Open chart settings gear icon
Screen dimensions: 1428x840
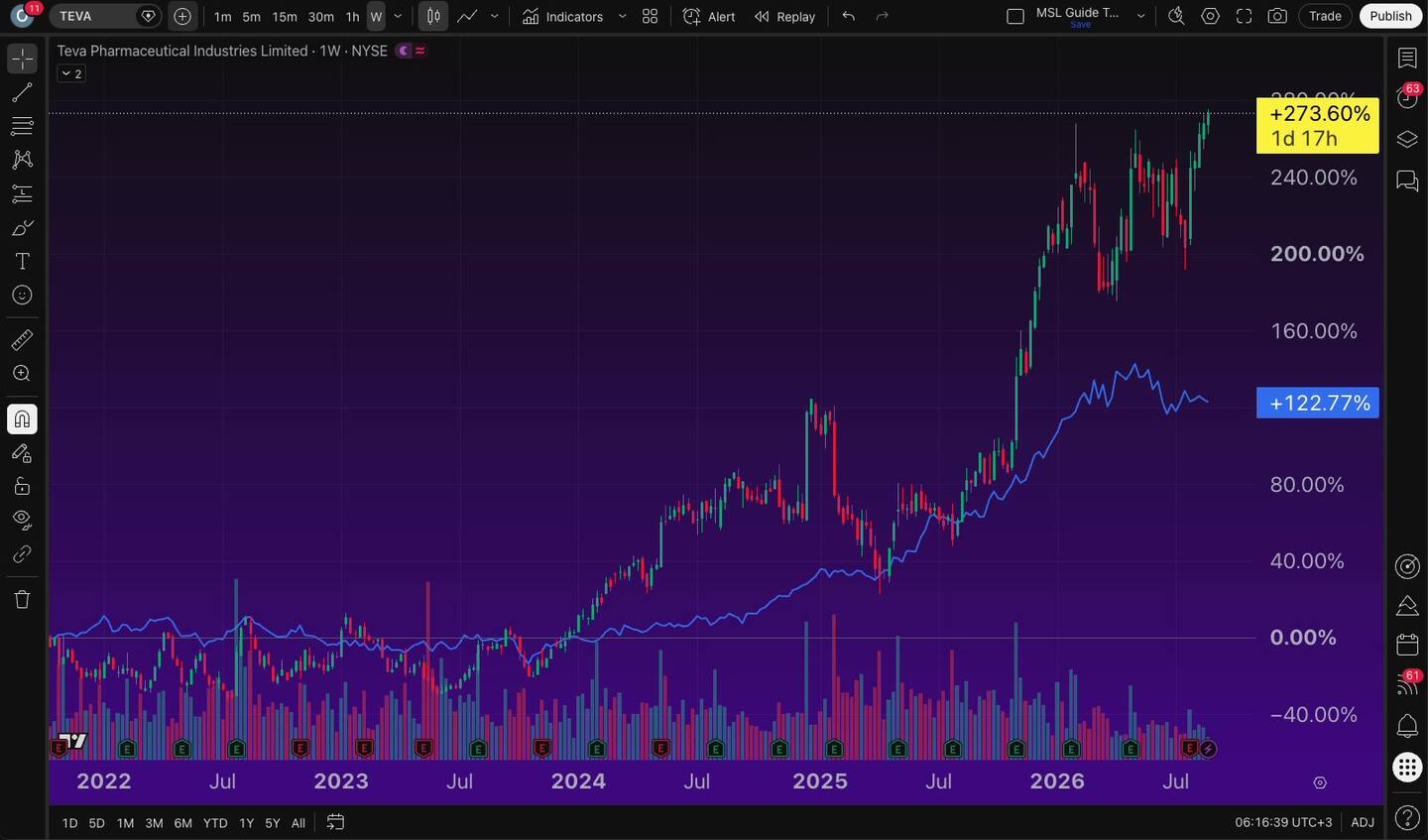pos(1211,17)
